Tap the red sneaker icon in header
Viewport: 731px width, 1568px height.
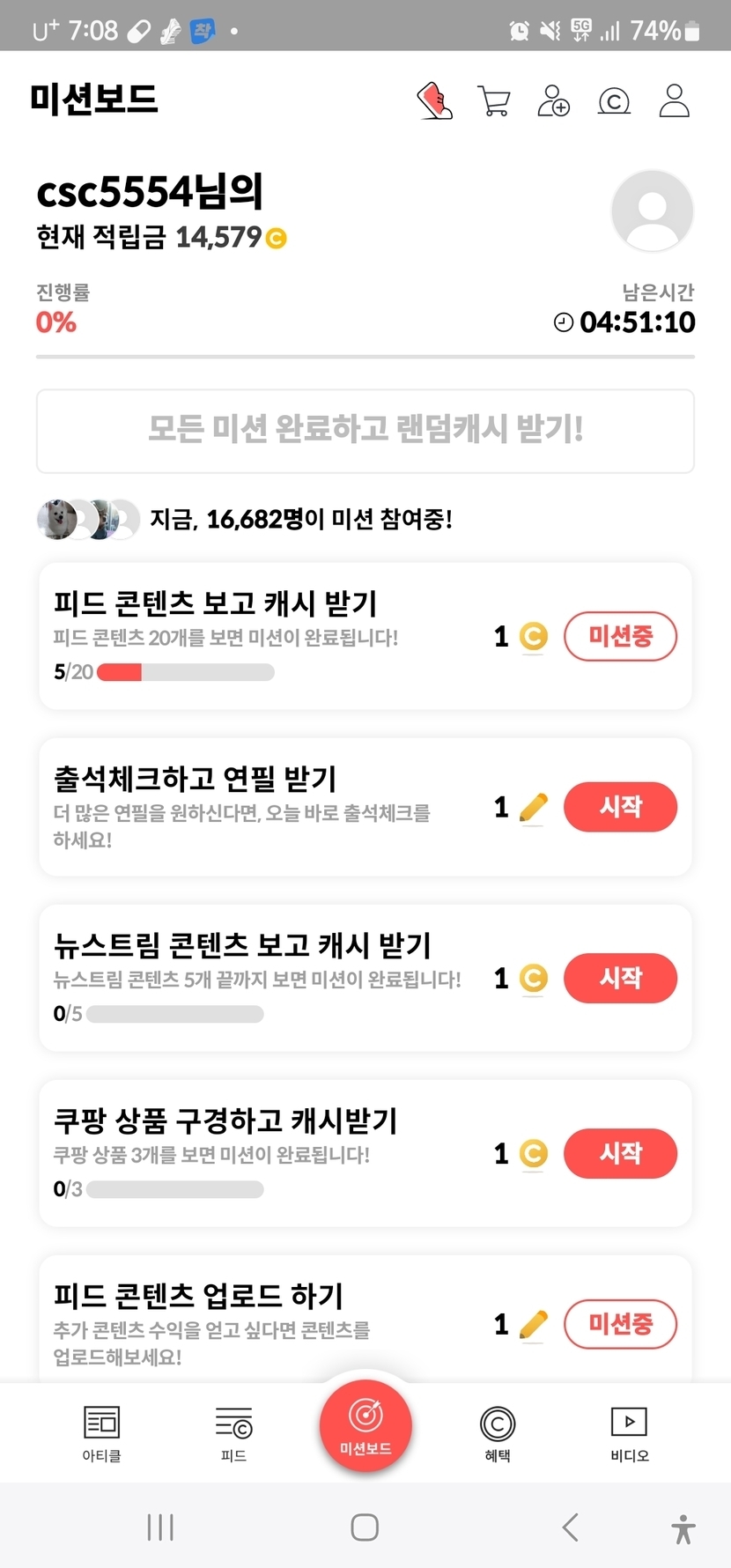point(434,100)
